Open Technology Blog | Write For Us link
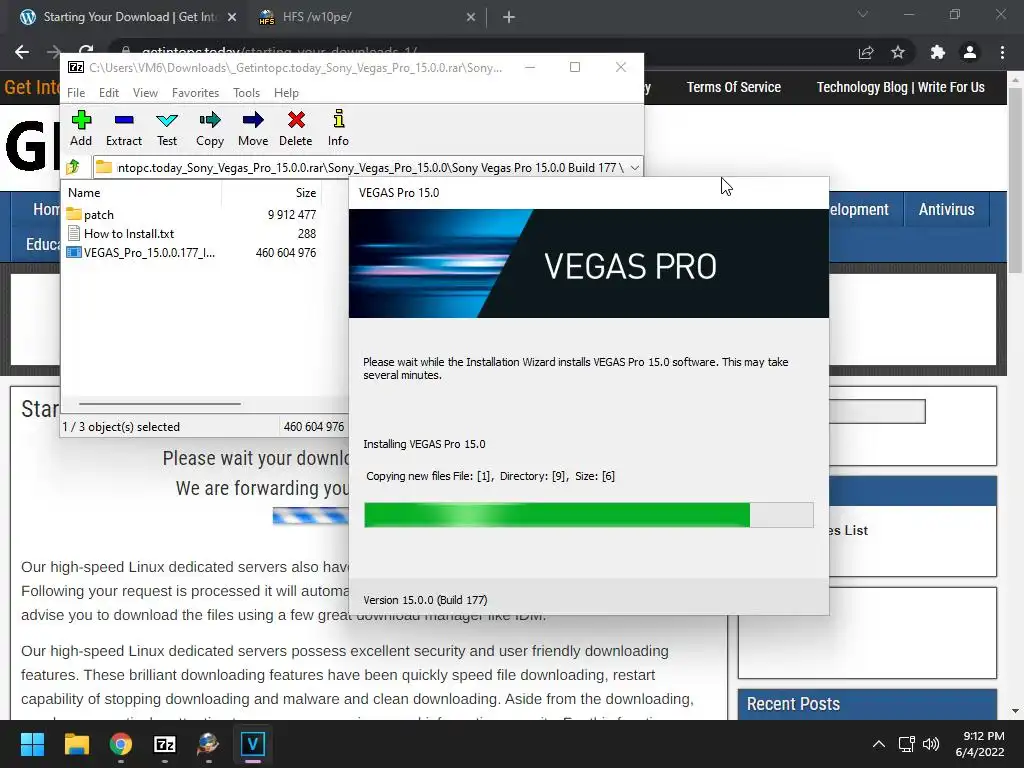The width and height of the screenshot is (1024, 768). point(901,87)
